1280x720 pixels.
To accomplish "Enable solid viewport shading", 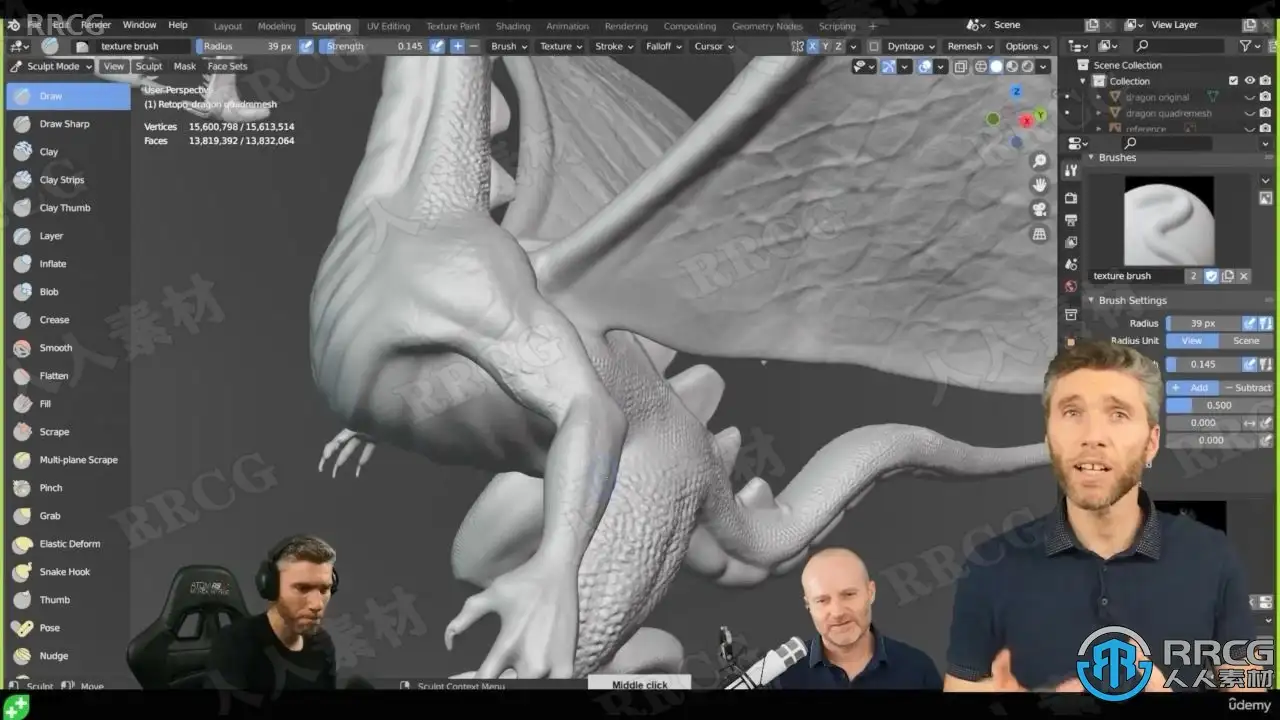I will click(996, 67).
